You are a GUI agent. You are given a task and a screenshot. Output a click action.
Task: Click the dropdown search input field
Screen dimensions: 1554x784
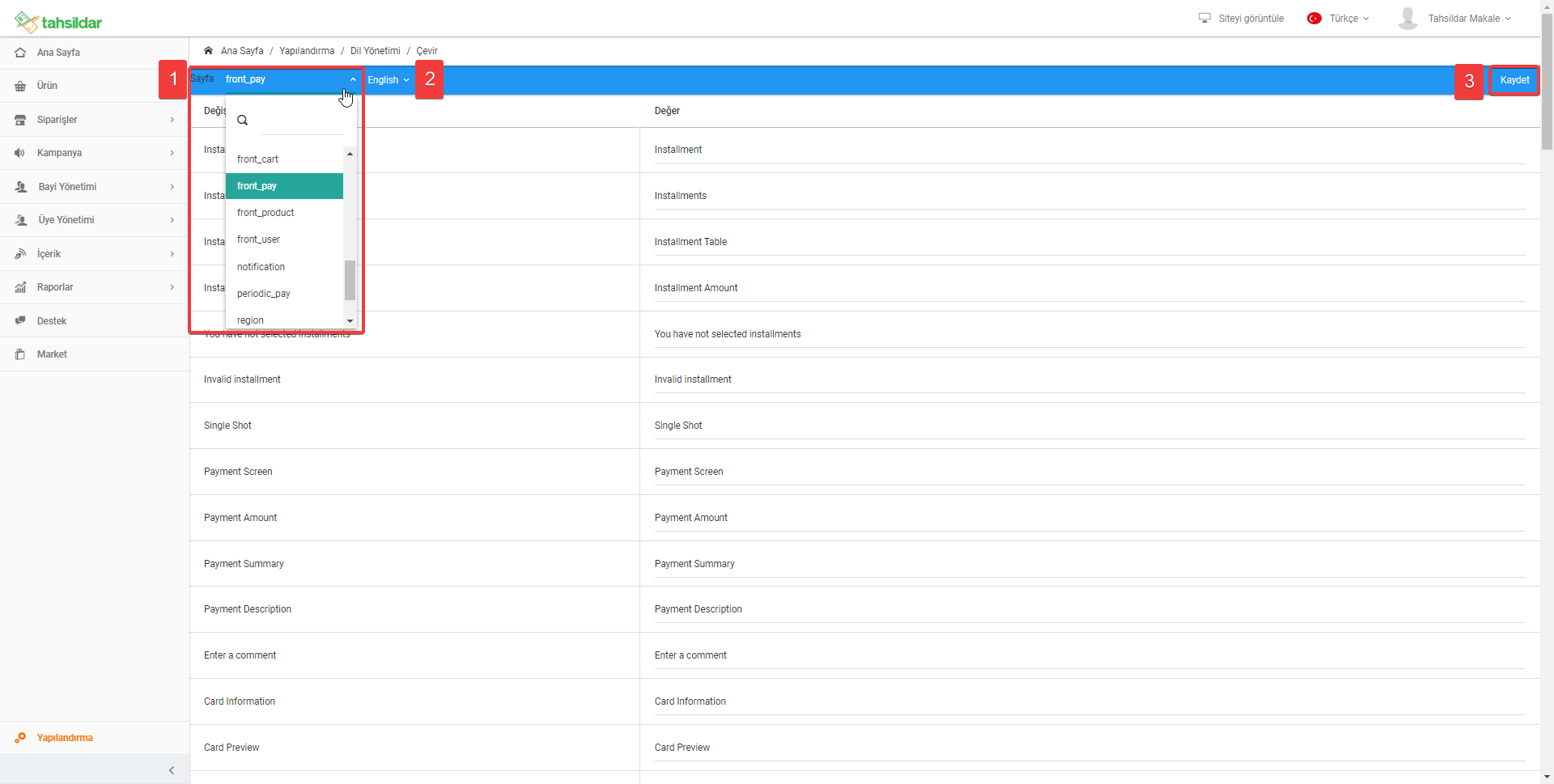(301, 121)
